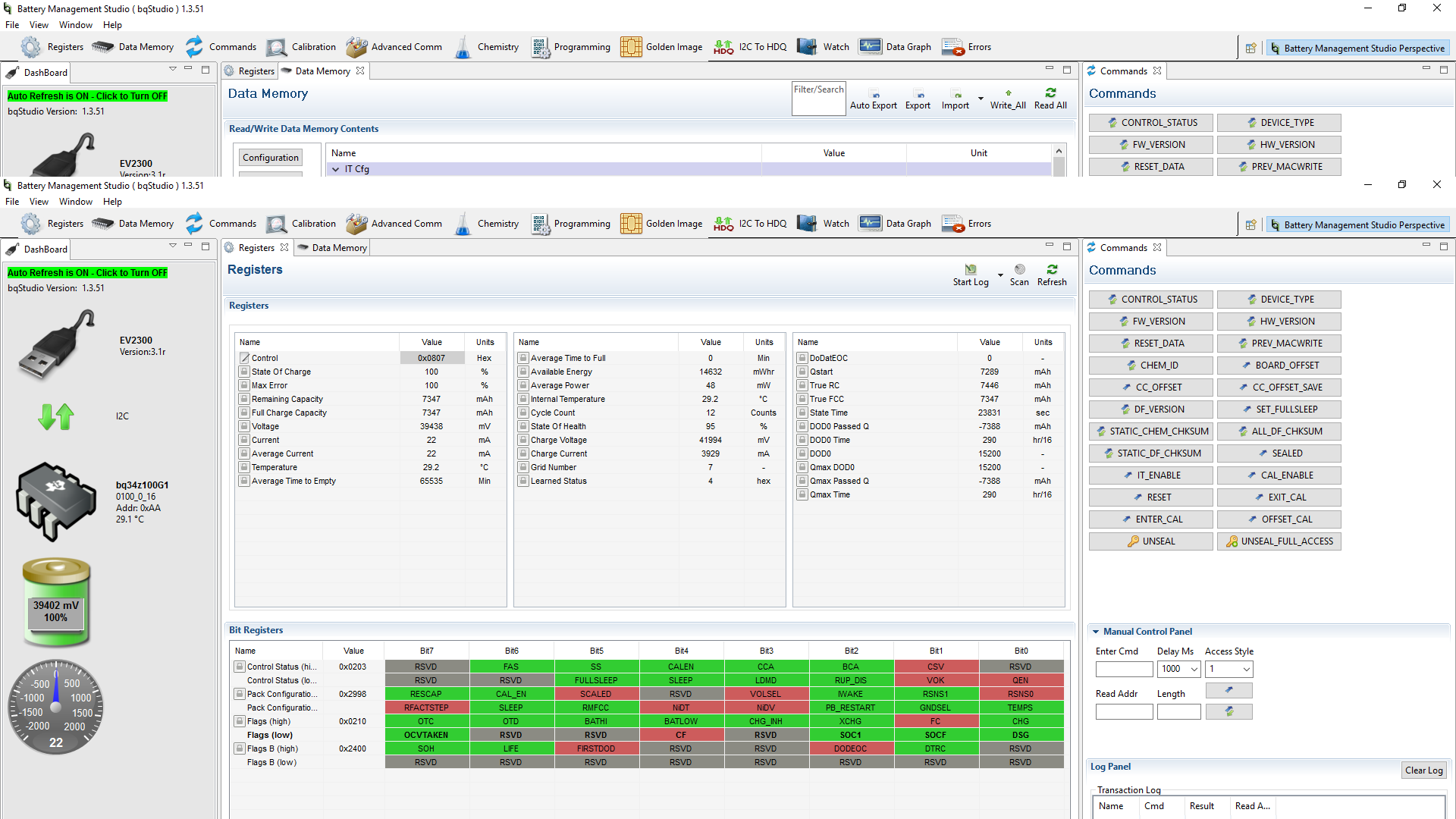Viewport: 1456px width, 819px height.
Task: Open Registers tool in front window toolbar
Action: tap(52, 224)
